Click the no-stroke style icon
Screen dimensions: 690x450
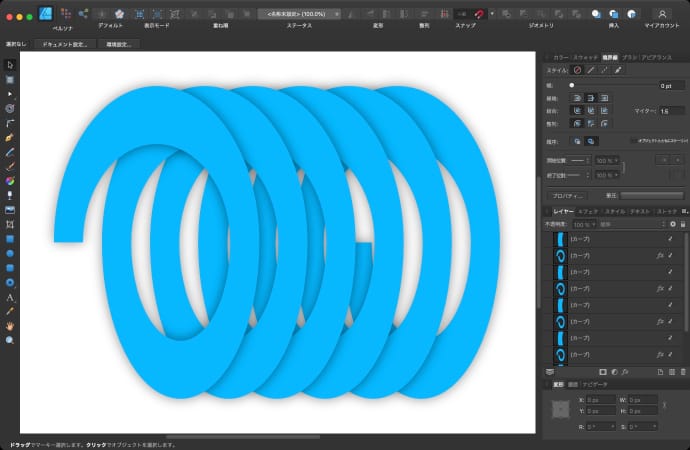pyautogui.click(x=578, y=71)
